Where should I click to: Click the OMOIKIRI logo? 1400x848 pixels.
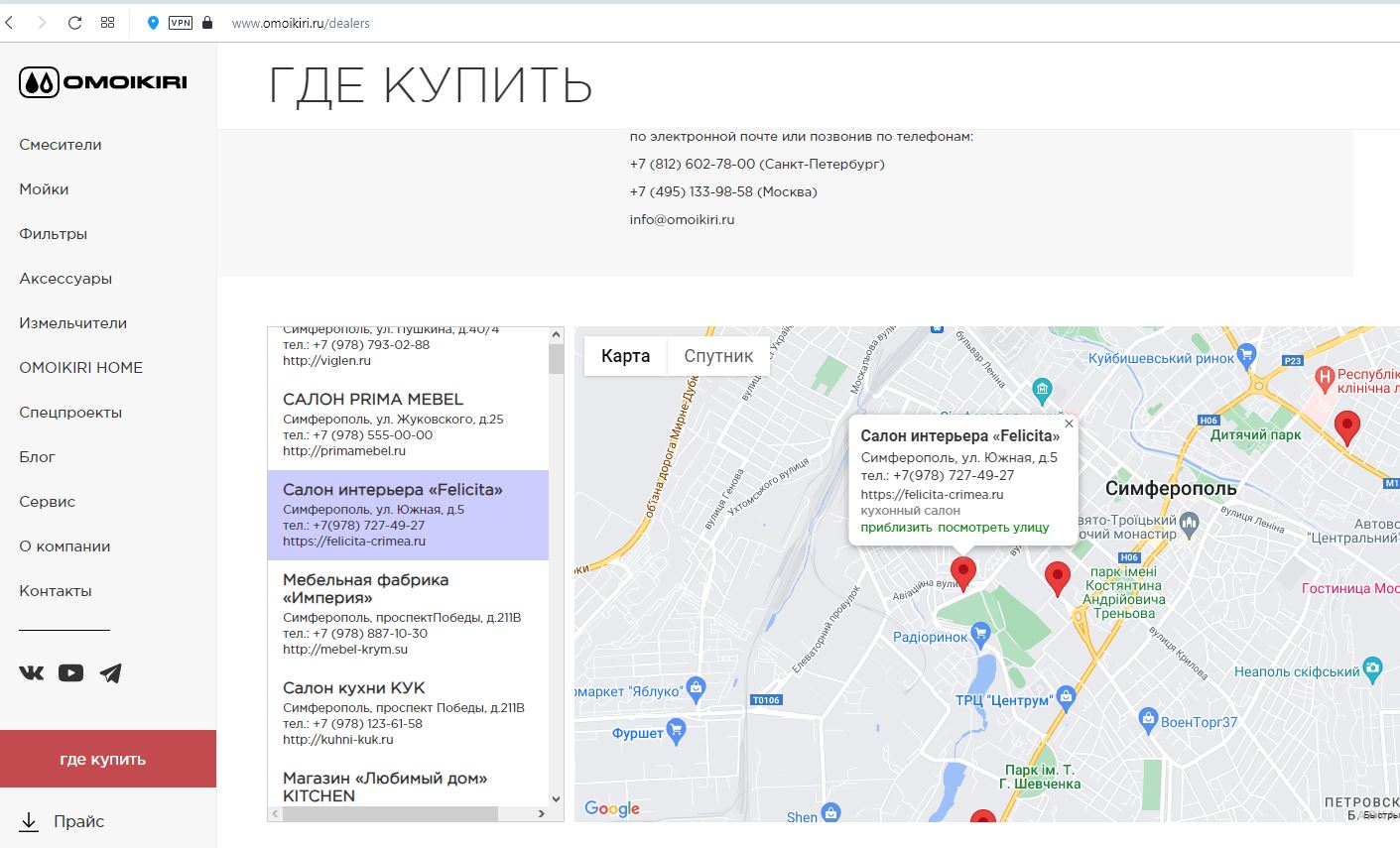tap(103, 82)
